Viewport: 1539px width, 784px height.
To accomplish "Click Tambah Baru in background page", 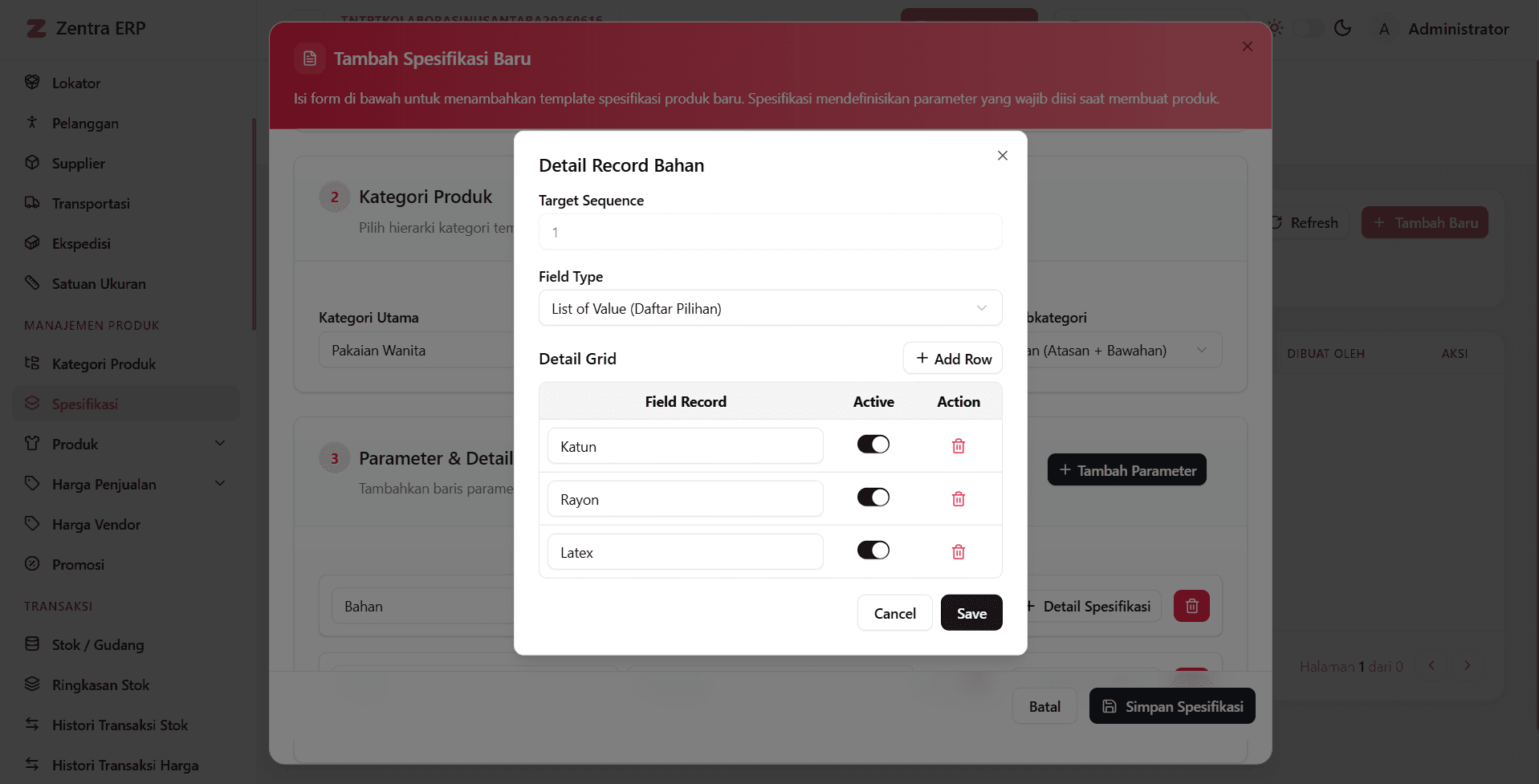I will (1424, 222).
